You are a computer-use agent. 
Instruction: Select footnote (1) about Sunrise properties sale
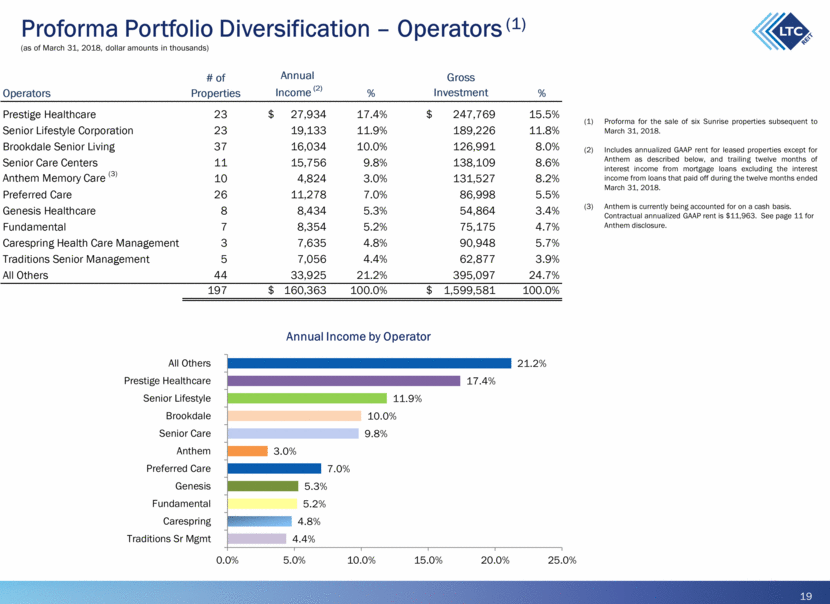pos(700,127)
